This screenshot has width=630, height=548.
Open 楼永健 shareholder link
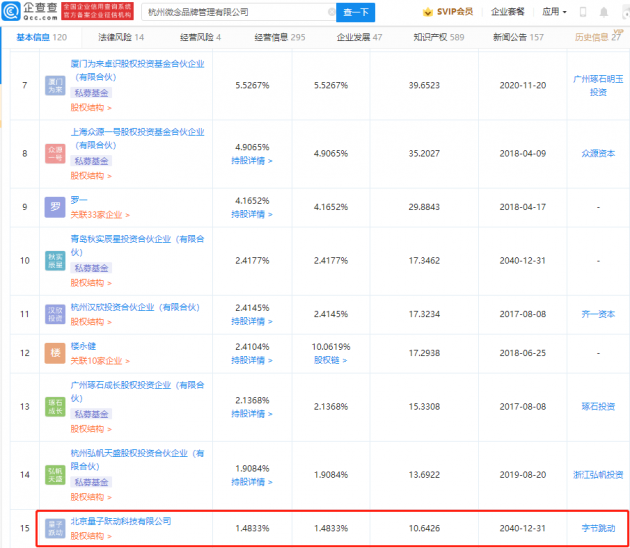coord(83,346)
